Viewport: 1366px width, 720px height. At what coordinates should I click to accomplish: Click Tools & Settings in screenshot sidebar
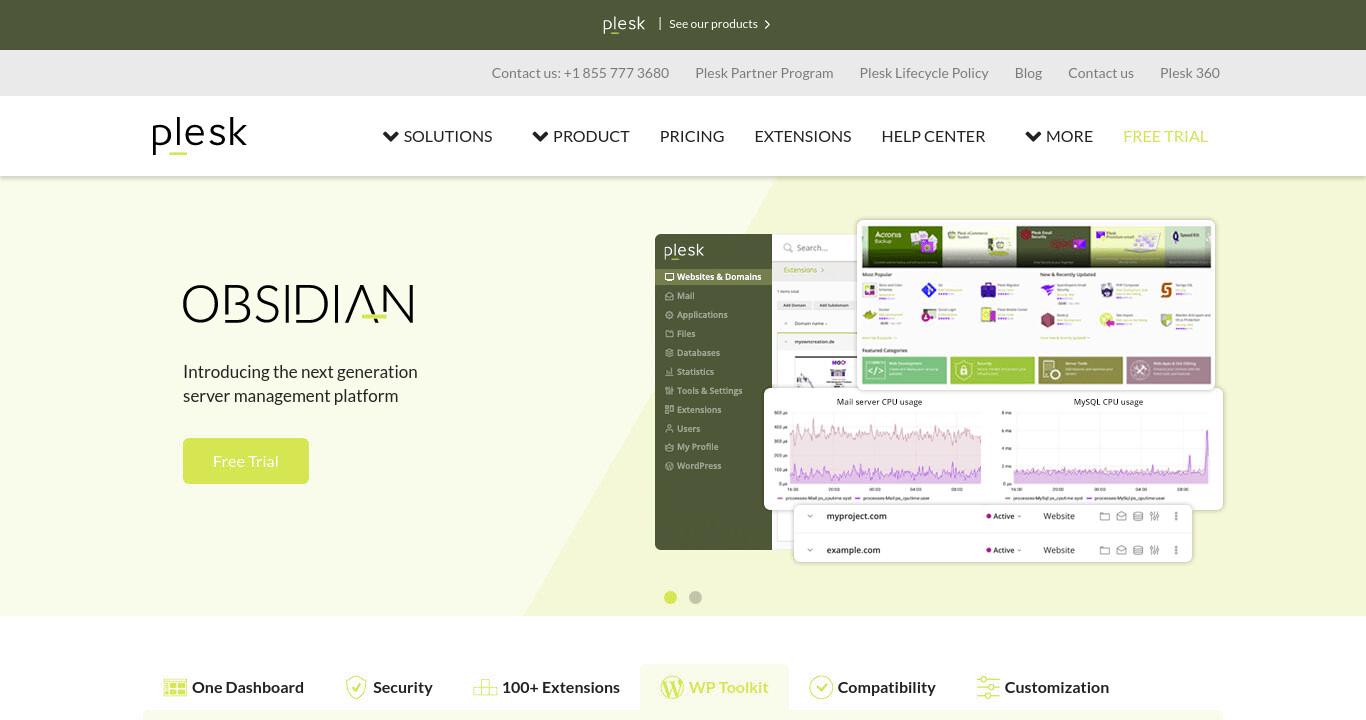704,391
